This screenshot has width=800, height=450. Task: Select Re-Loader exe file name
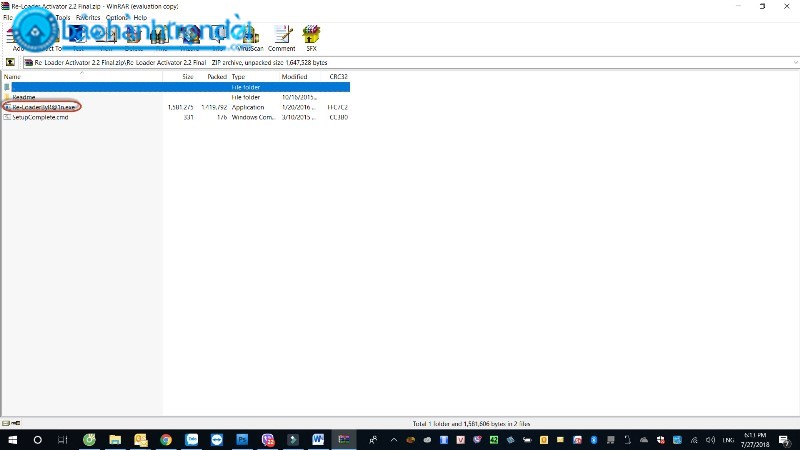click(44, 107)
